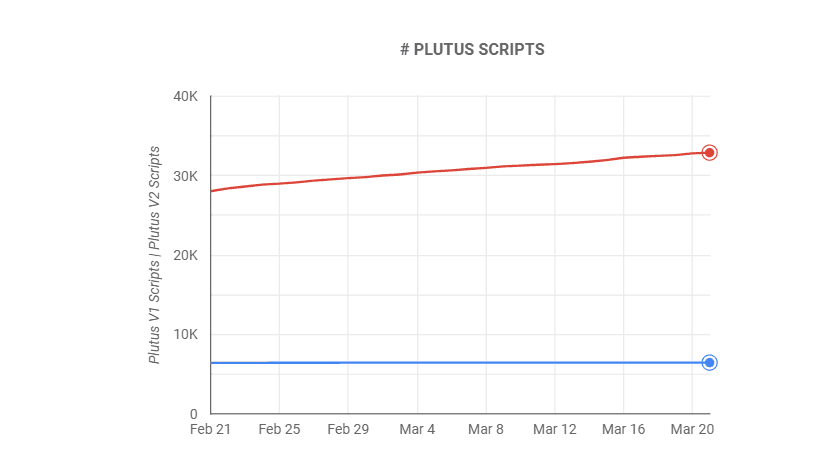Select the Mar 4 date label
The width and height of the screenshot is (824, 474).
point(417,429)
